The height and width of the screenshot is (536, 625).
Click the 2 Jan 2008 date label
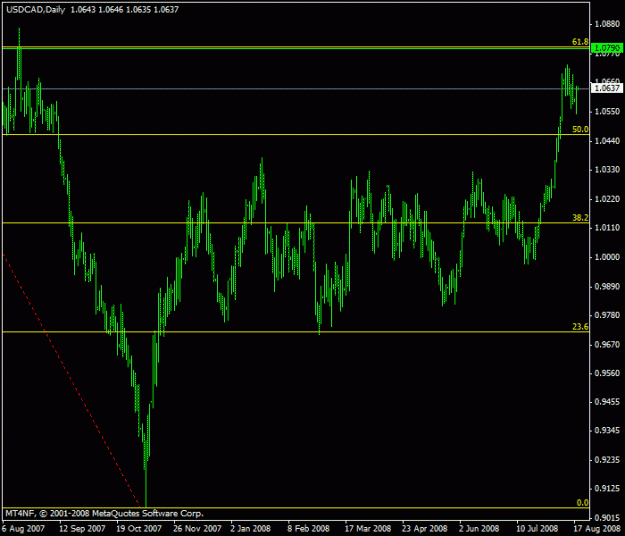(x=250, y=529)
